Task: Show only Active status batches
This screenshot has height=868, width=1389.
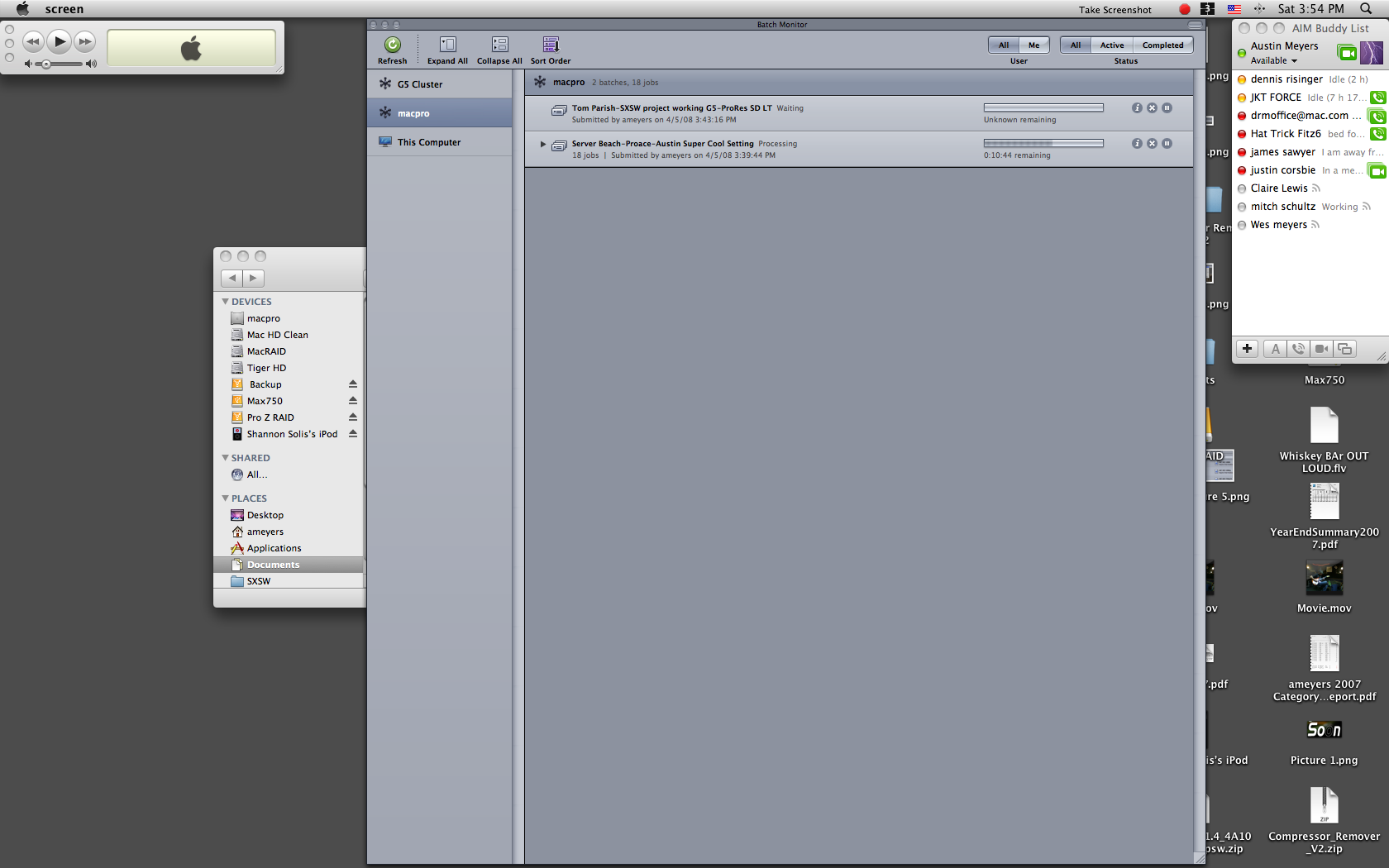Action: (x=1111, y=45)
